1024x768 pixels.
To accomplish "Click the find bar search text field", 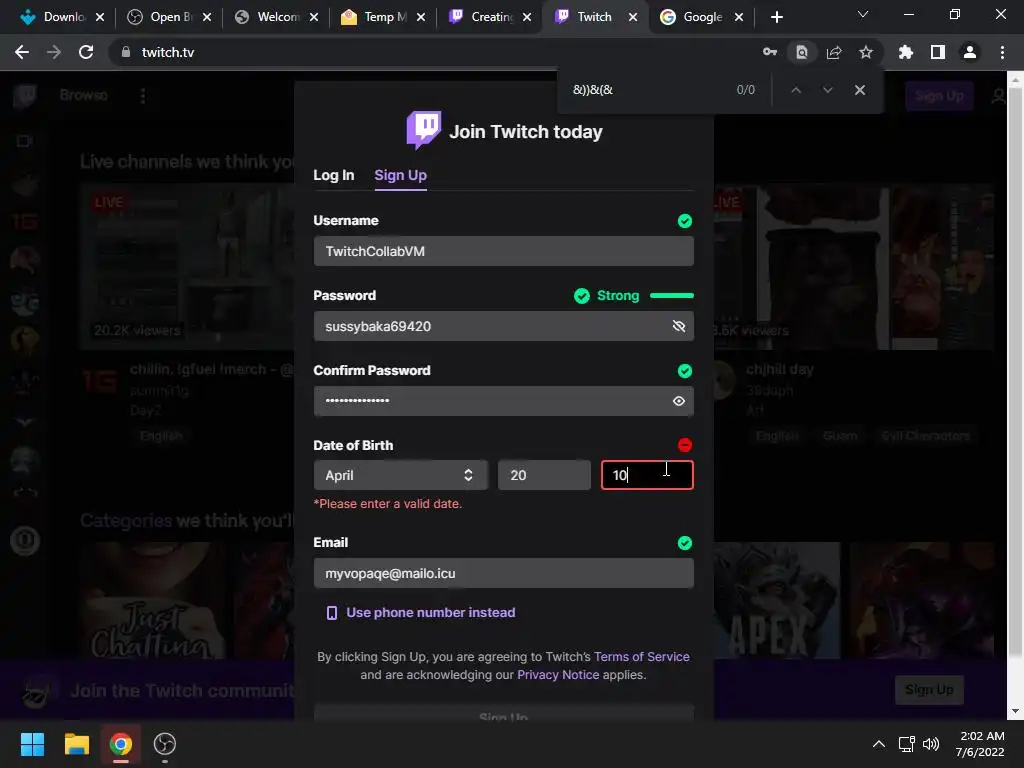I will point(647,90).
